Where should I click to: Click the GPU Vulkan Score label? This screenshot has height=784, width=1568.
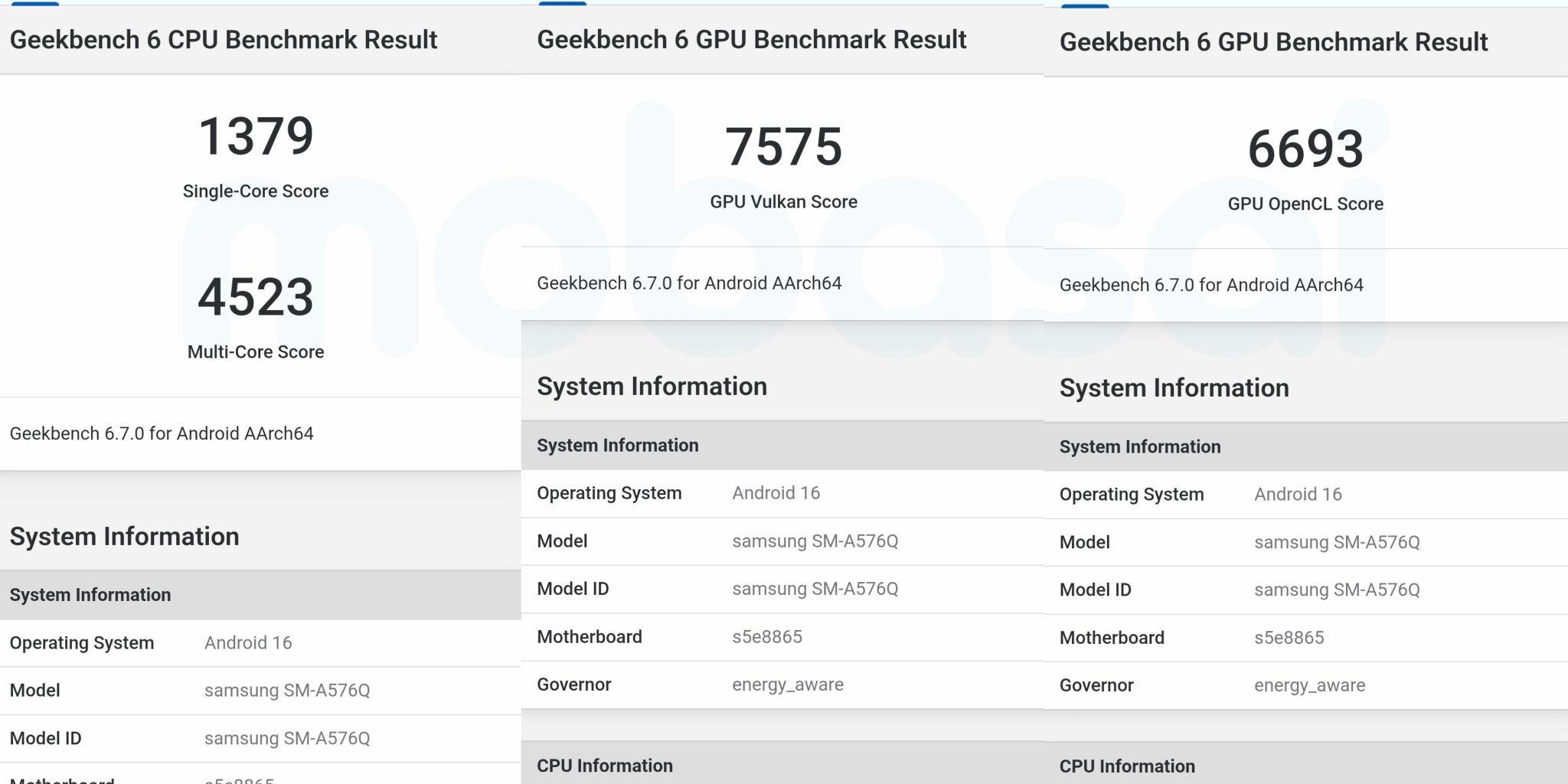(783, 202)
